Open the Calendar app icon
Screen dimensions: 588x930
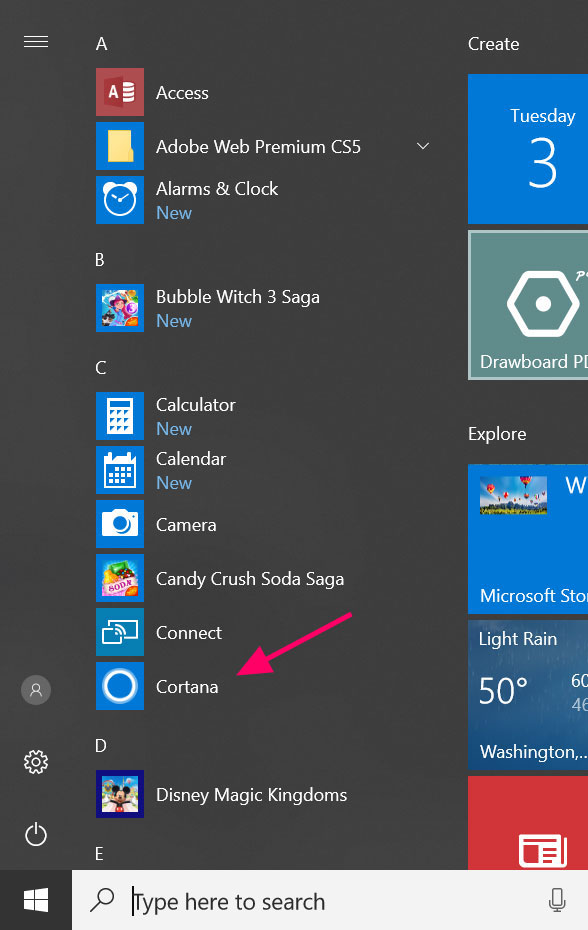[x=120, y=470]
